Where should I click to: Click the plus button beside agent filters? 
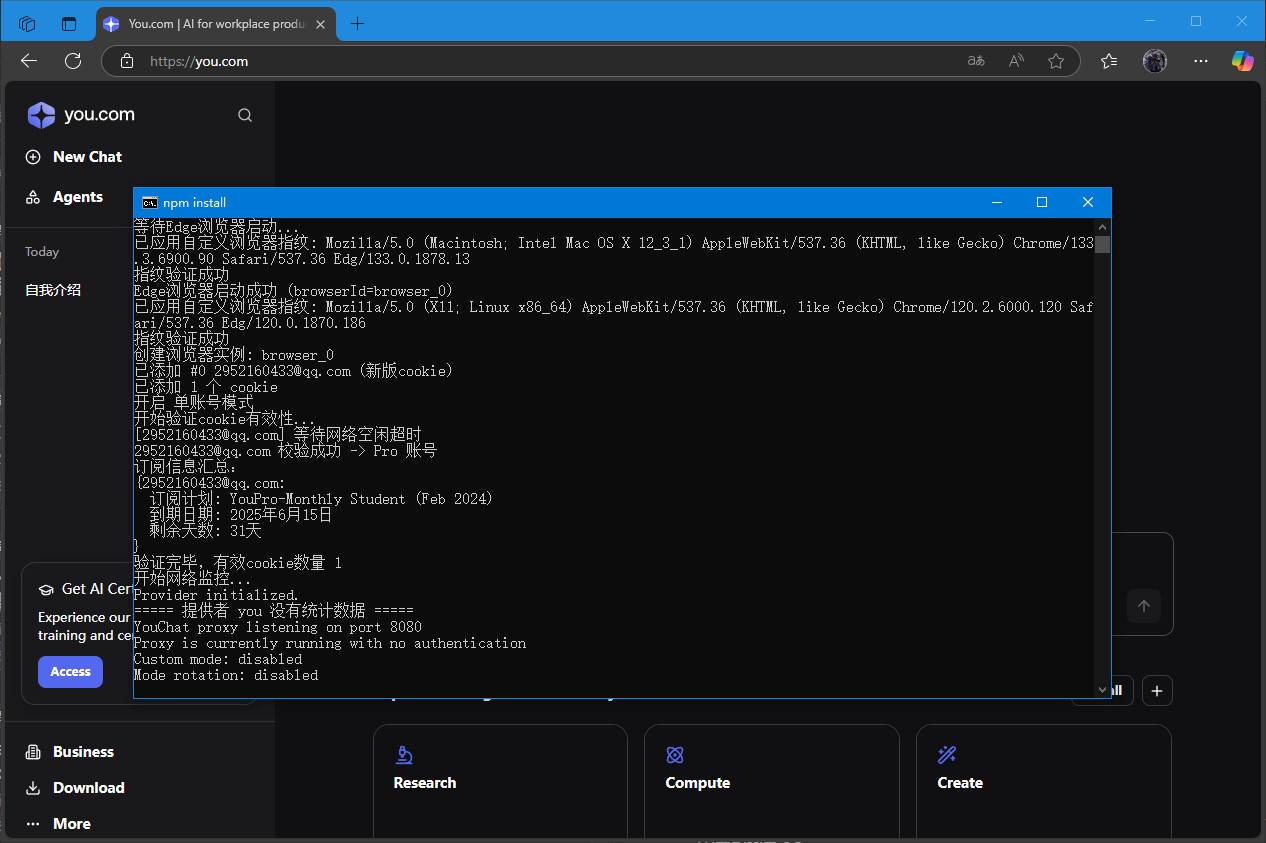(x=1157, y=690)
